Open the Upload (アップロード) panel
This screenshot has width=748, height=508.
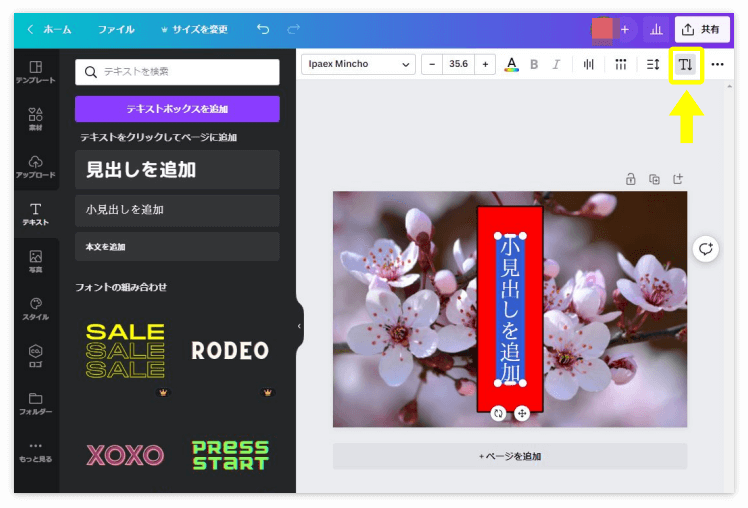36,166
